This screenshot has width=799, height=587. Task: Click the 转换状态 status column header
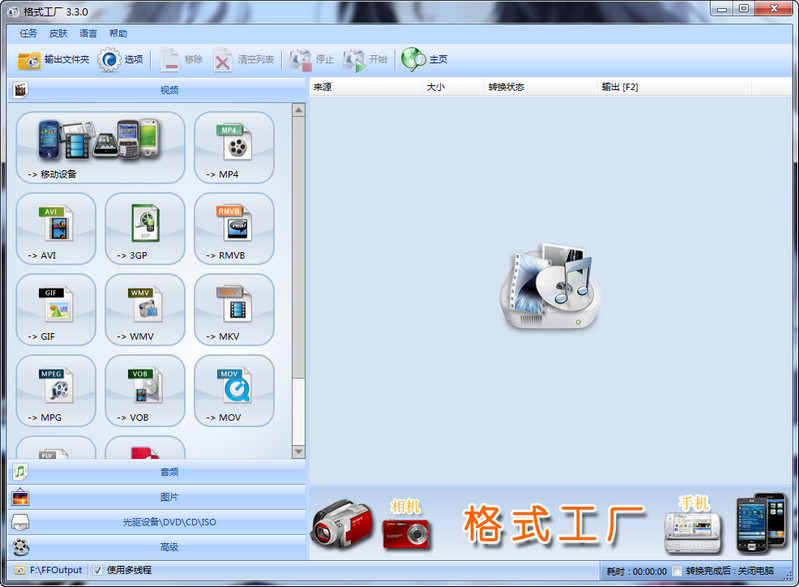[x=541, y=87]
